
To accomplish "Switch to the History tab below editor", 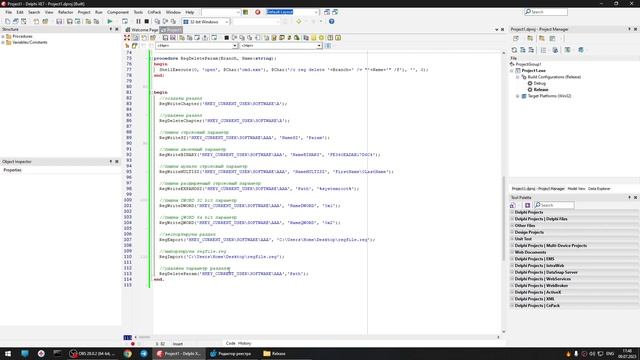I will tap(244, 344).
